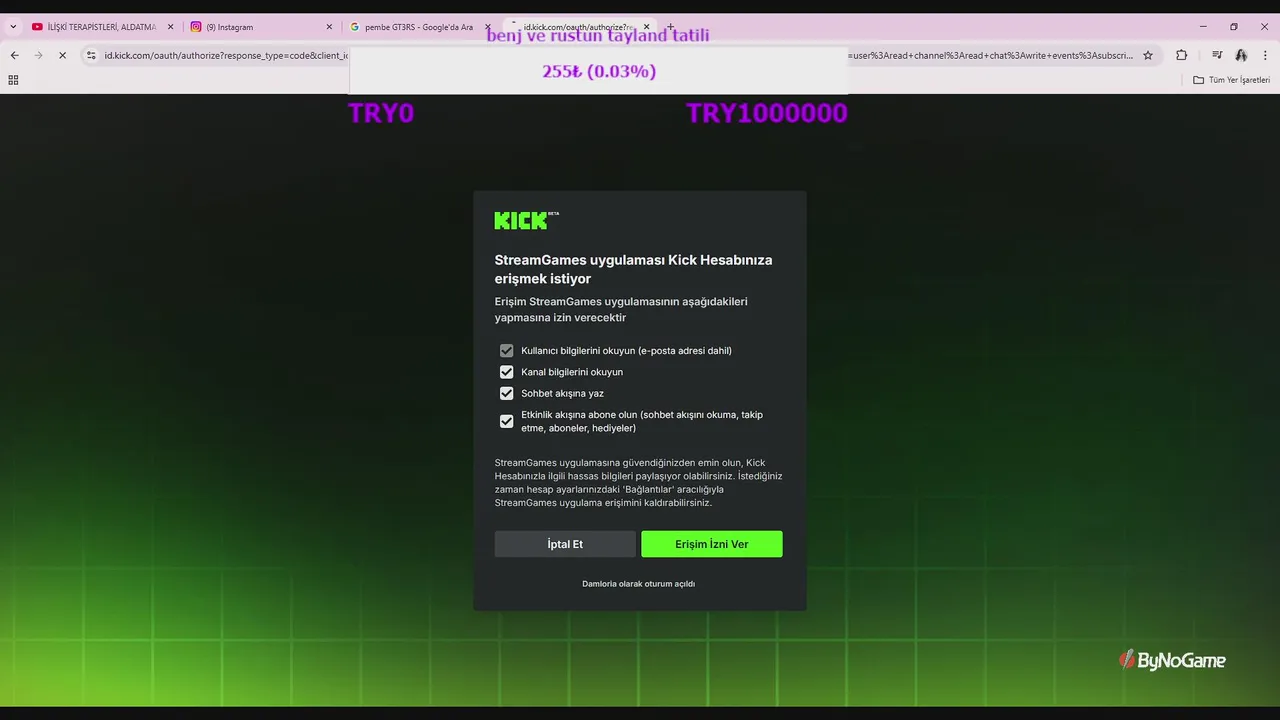The height and width of the screenshot is (720, 1280).
Task: Open the media controls icon in toolbar
Action: 1217,55
